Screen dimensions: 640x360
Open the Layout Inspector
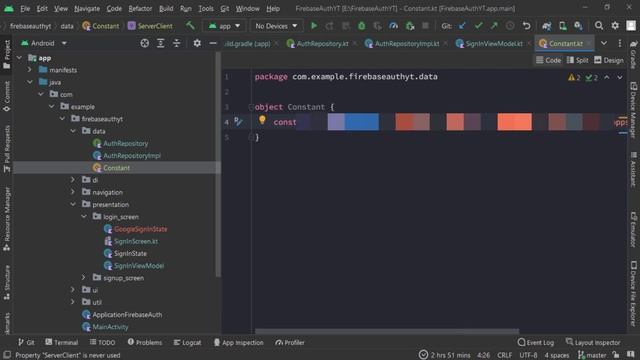tap(593, 342)
